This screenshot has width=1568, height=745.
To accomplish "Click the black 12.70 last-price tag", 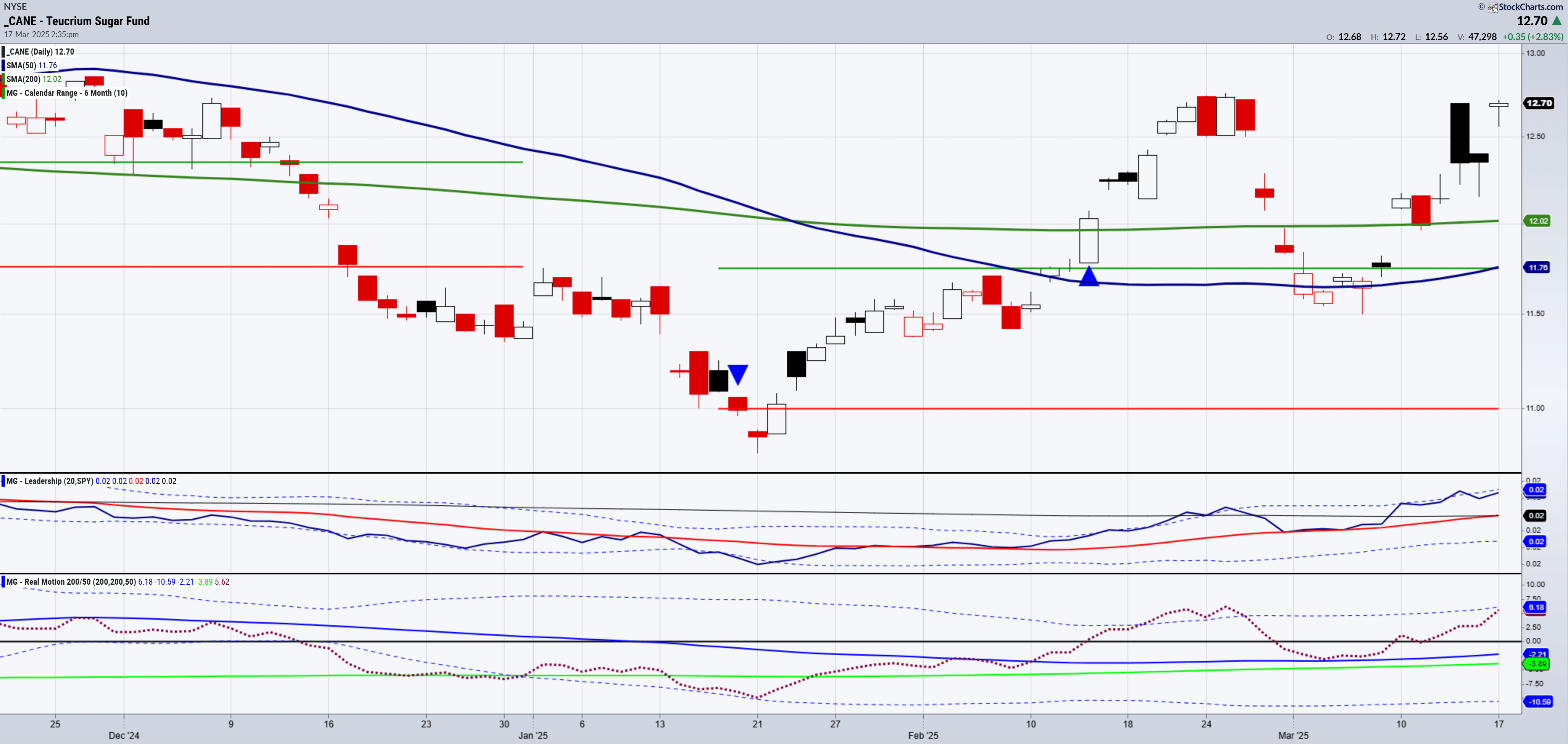I will click(1539, 103).
